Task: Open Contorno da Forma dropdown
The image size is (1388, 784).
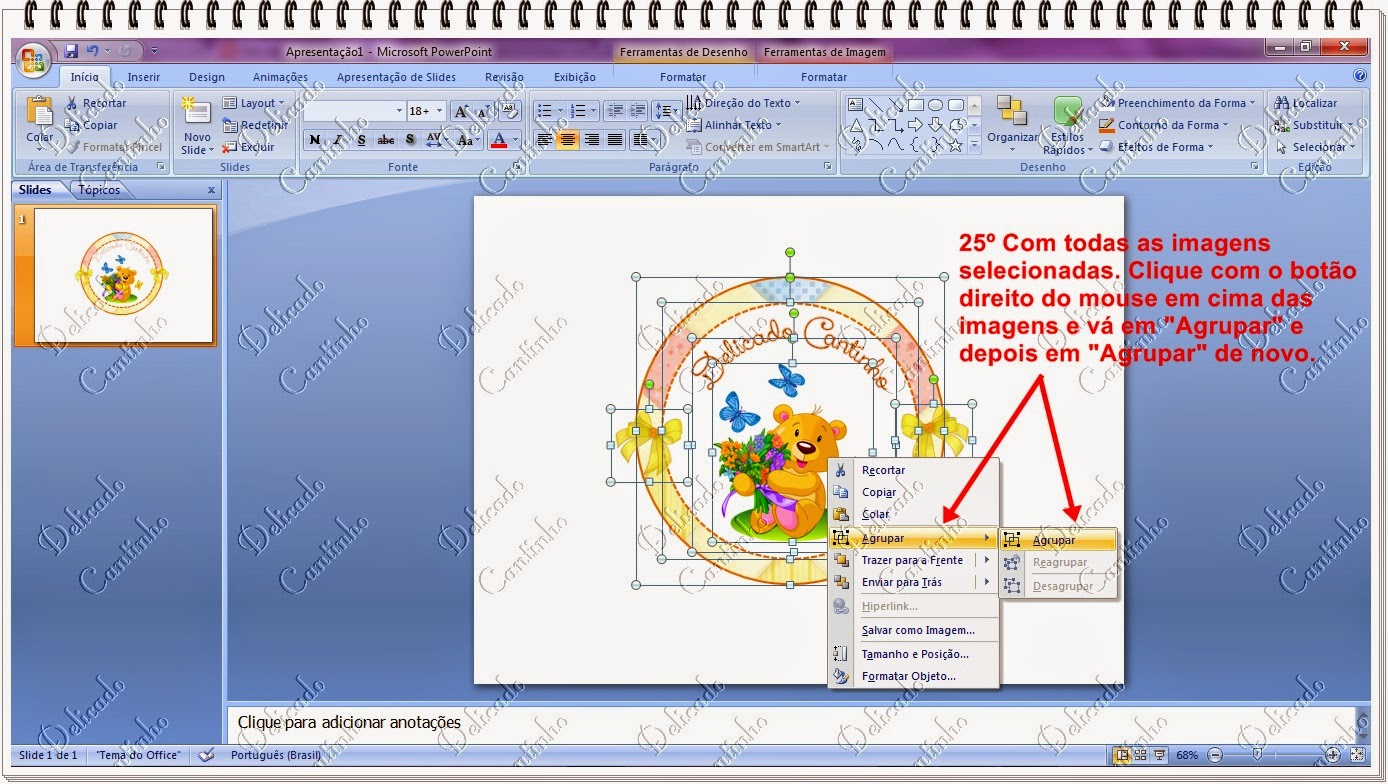Action: click(x=1165, y=125)
